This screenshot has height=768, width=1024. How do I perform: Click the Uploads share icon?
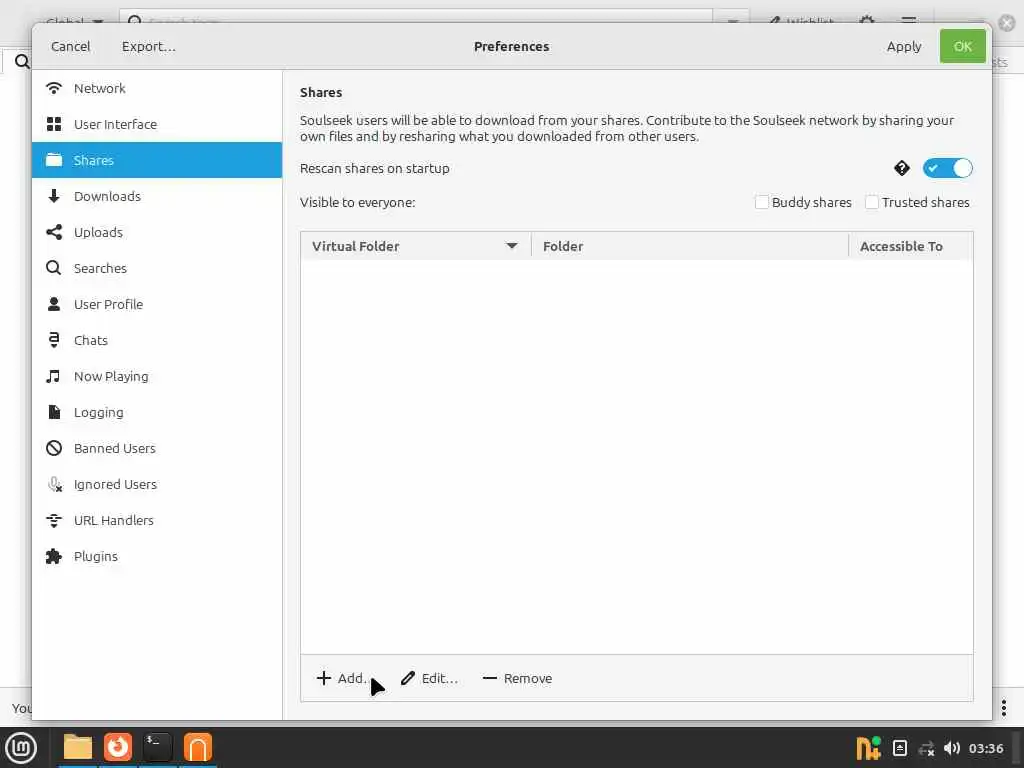pos(54,232)
